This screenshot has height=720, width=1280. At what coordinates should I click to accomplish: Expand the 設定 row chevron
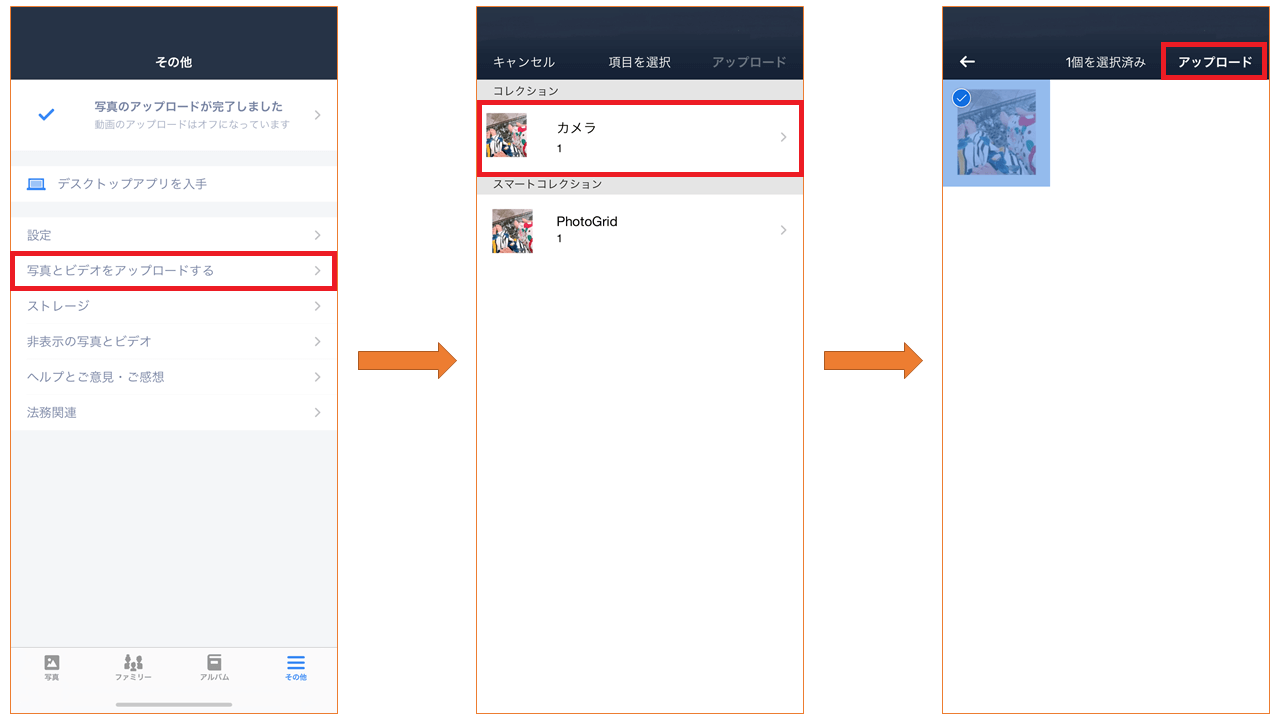click(317, 235)
